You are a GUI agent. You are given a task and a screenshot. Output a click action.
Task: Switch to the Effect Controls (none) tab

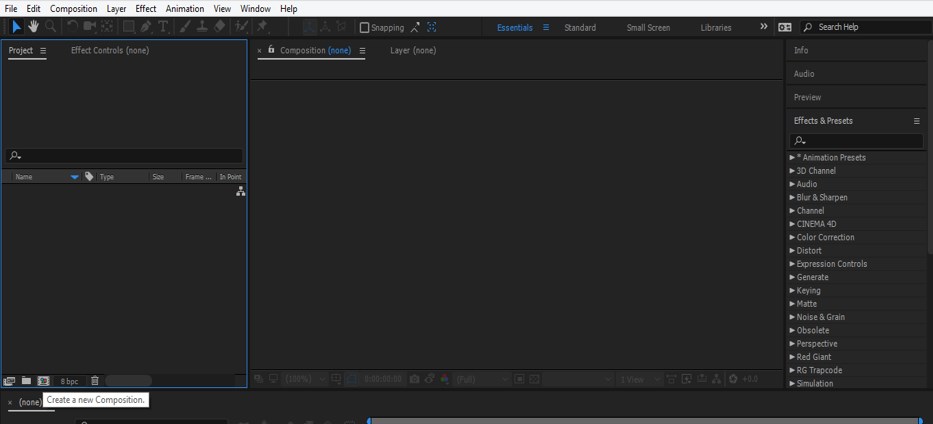110,51
